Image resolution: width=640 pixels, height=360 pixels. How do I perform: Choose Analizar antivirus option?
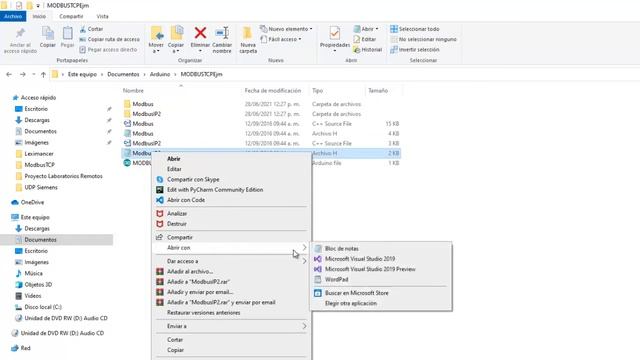(177, 213)
